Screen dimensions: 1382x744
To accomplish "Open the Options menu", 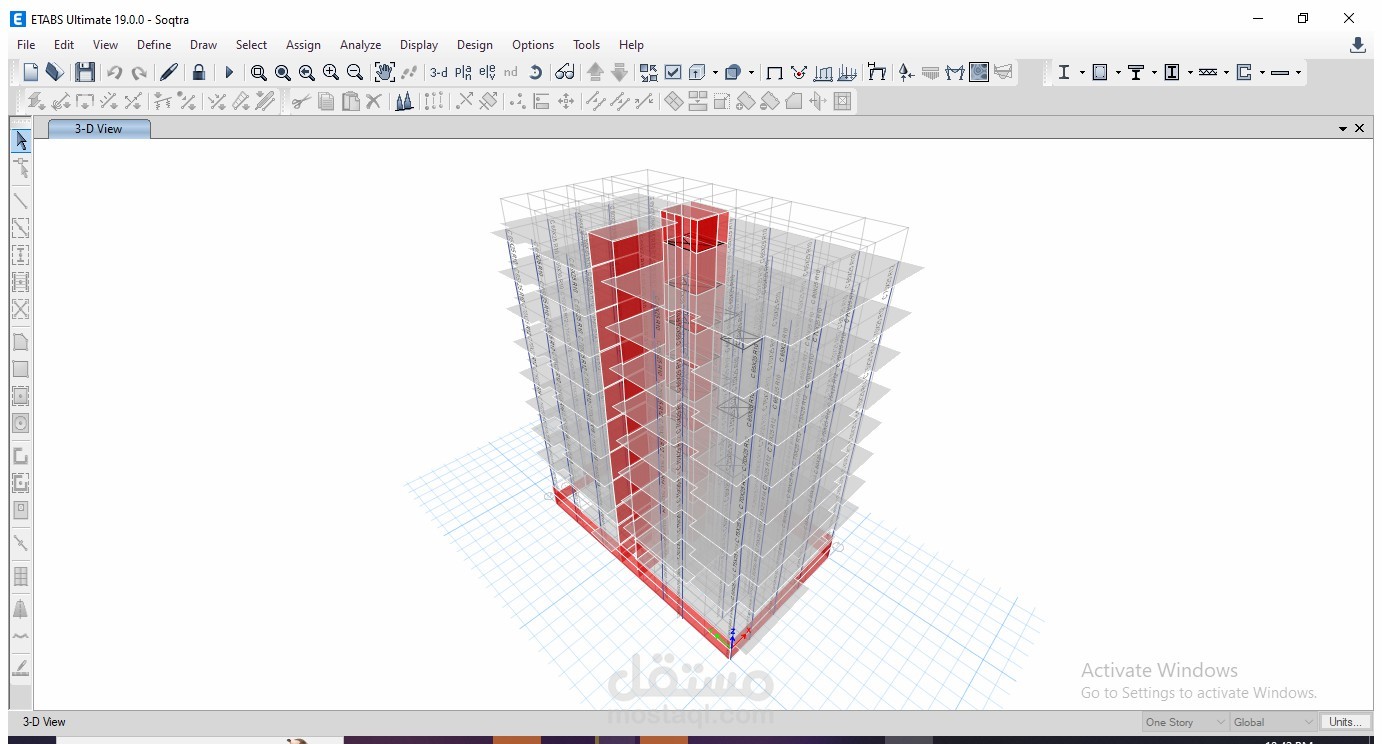I will [532, 45].
